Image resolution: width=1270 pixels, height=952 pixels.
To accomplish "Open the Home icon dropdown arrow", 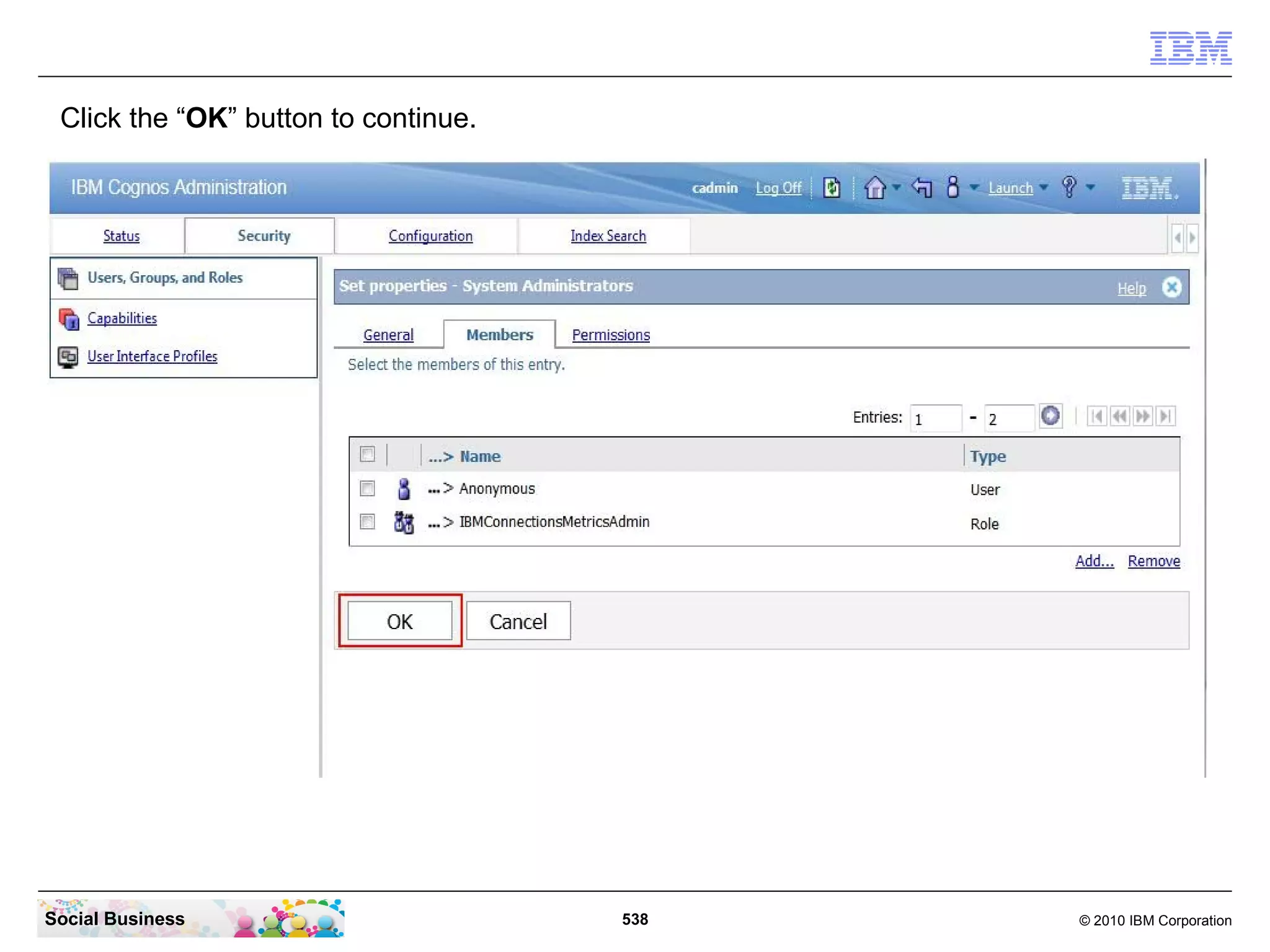I will 897,187.
